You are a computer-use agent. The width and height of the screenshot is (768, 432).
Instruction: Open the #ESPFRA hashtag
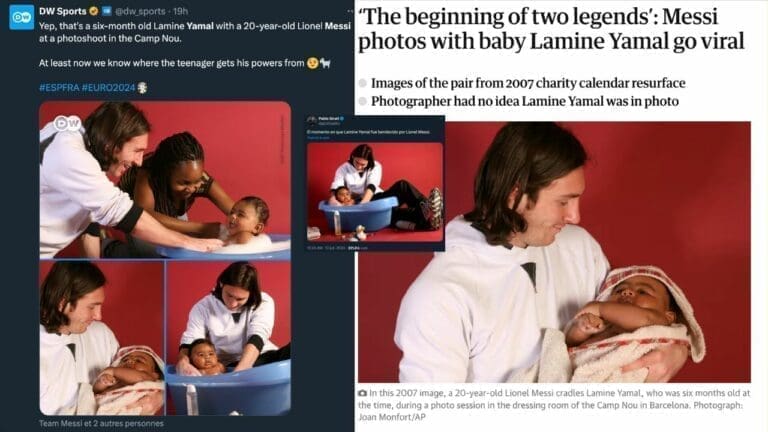(x=59, y=88)
